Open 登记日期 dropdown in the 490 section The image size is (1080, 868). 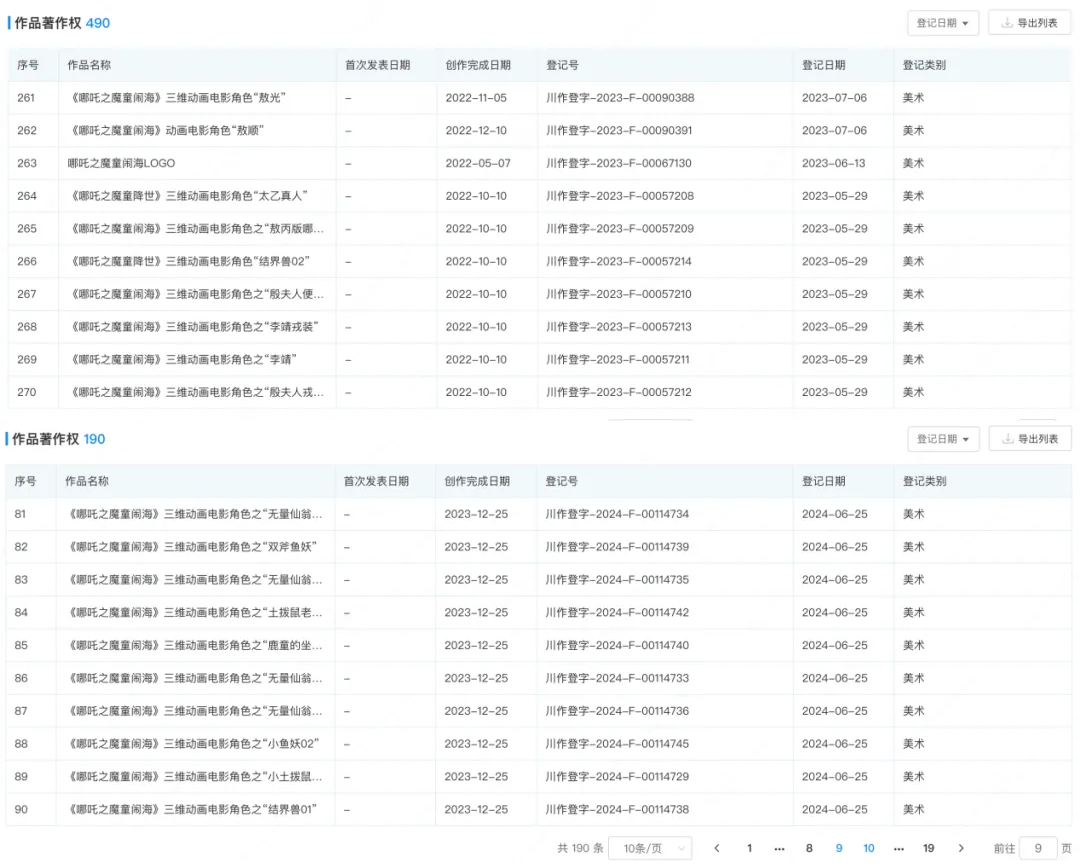click(x=943, y=23)
